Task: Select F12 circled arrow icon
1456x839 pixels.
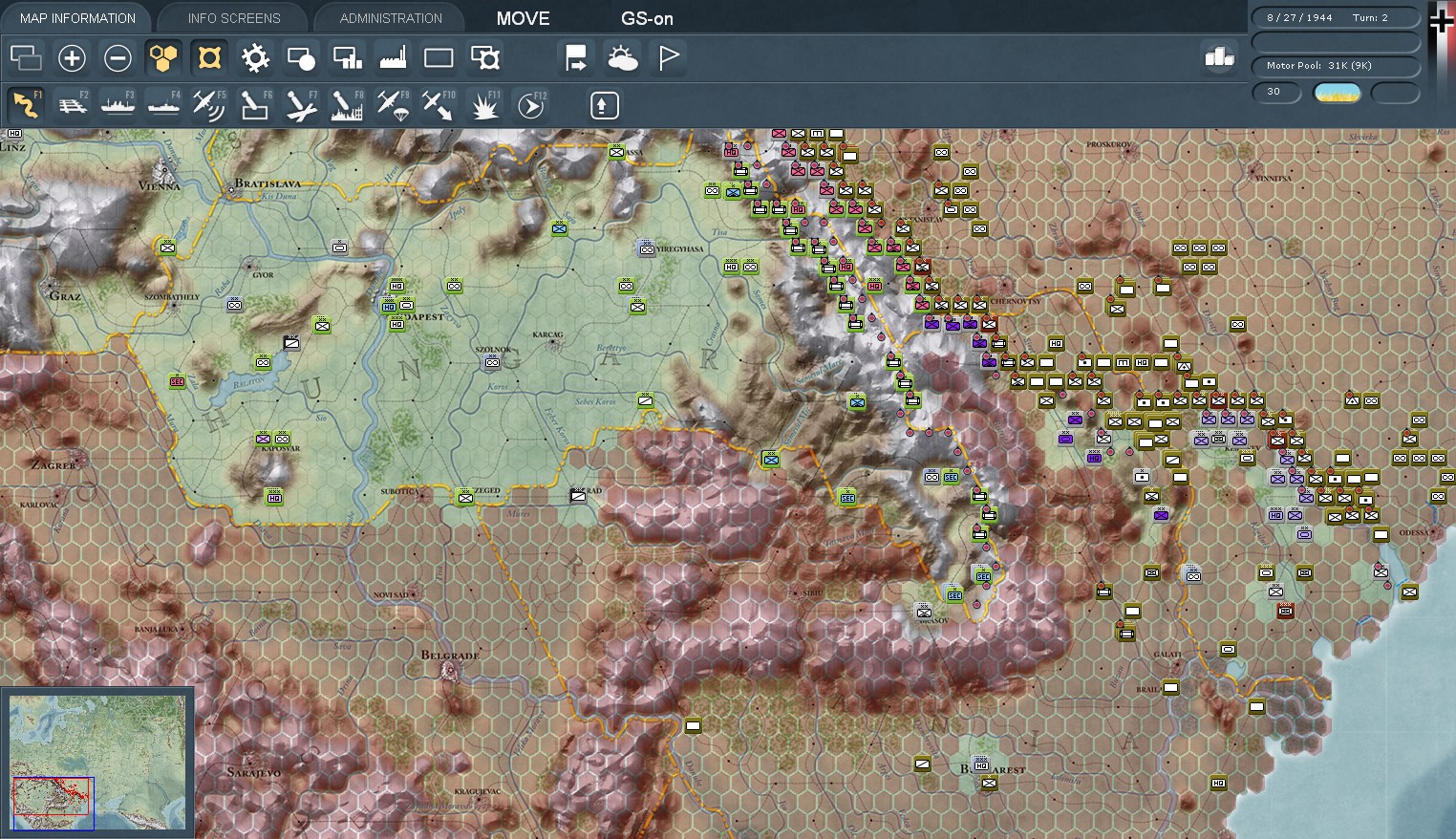Action: click(x=530, y=105)
